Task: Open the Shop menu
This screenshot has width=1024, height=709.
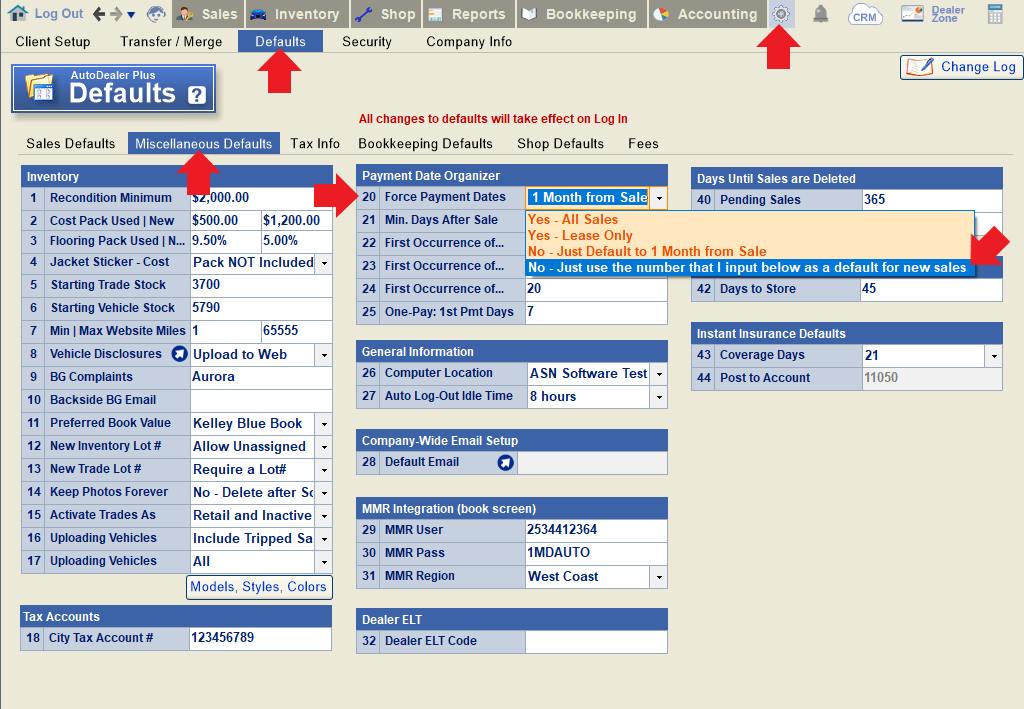Action: coord(386,14)
